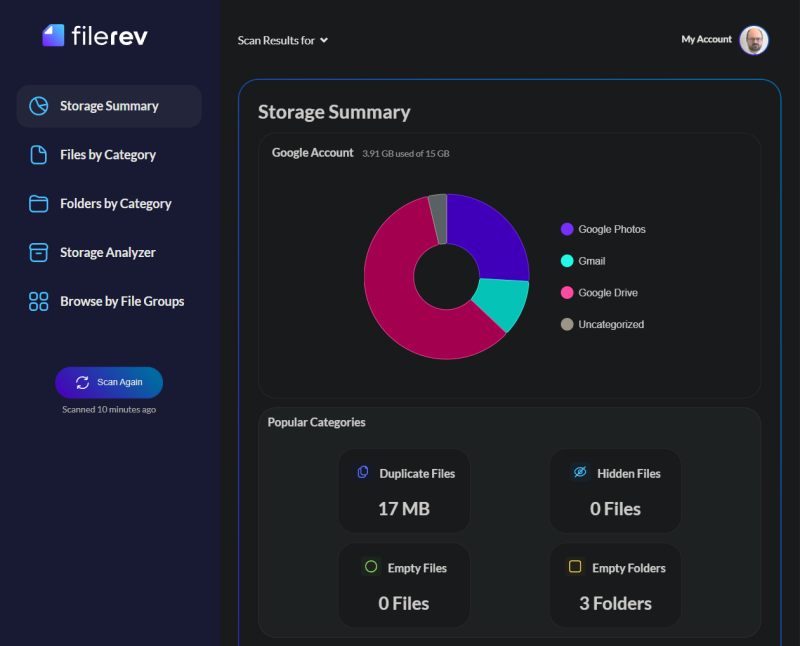Click the Uncategorized legend label
Viewport: 800px width, 646px height.
[611, 324]
